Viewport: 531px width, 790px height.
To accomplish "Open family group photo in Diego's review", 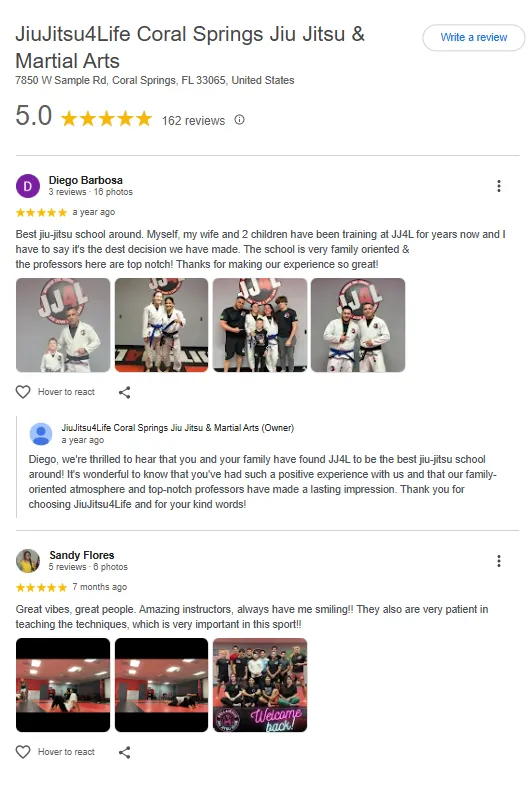I will [260, 325].
